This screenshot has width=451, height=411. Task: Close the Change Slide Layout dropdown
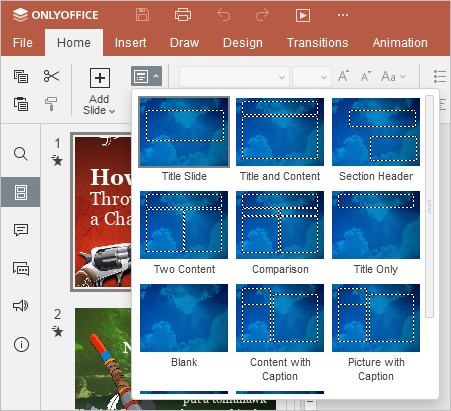(x=146, y=76)
